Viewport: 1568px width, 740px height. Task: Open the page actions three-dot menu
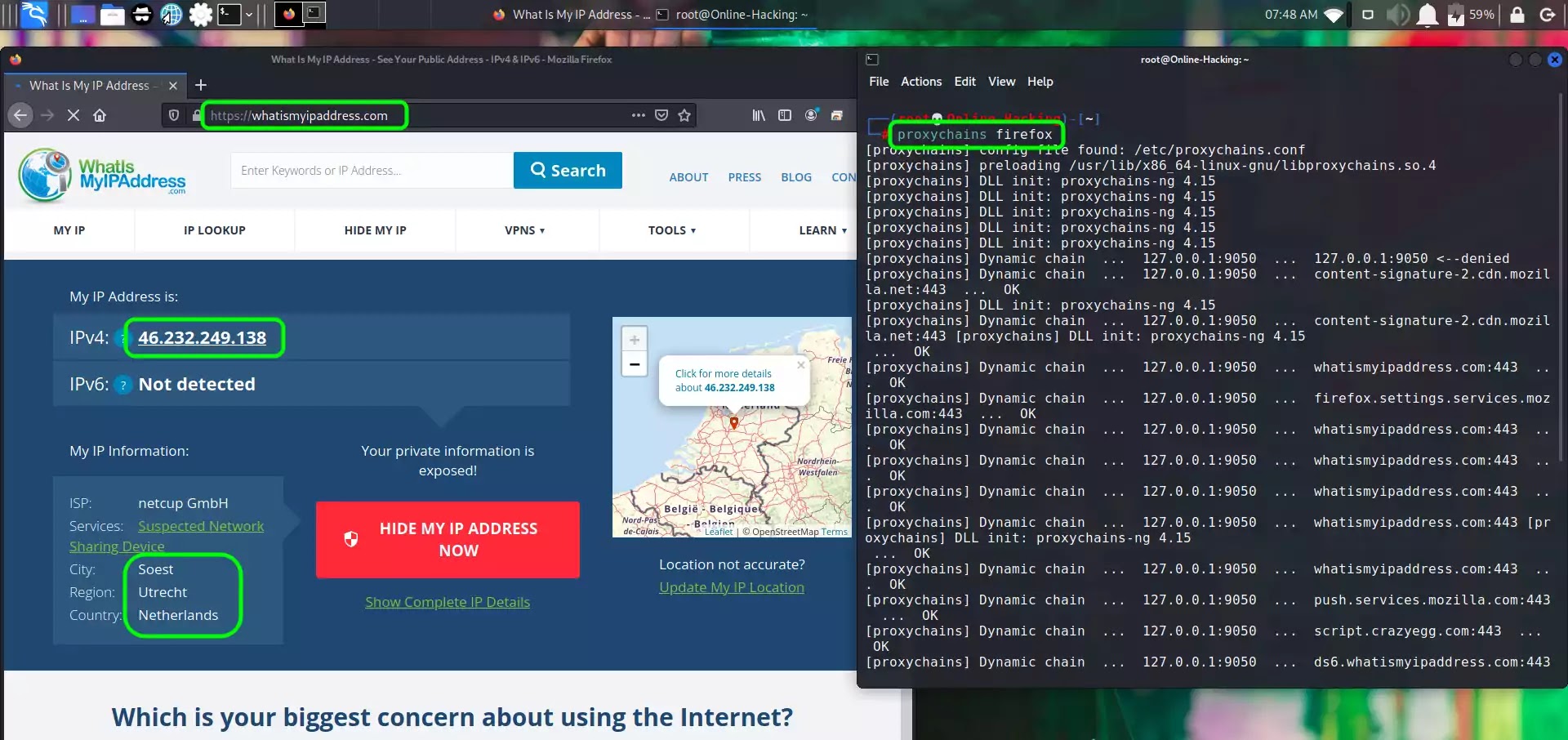coord(639,115)
